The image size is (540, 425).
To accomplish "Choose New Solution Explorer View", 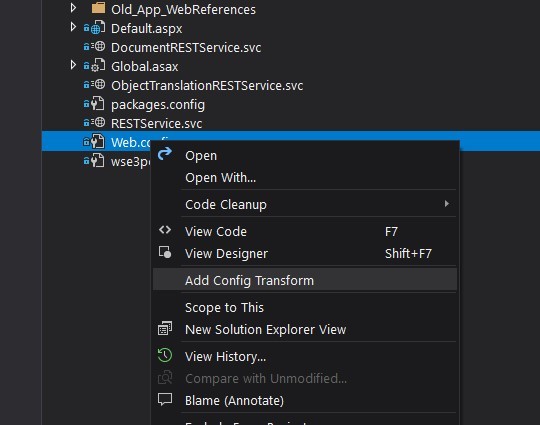I will (305, 329).
